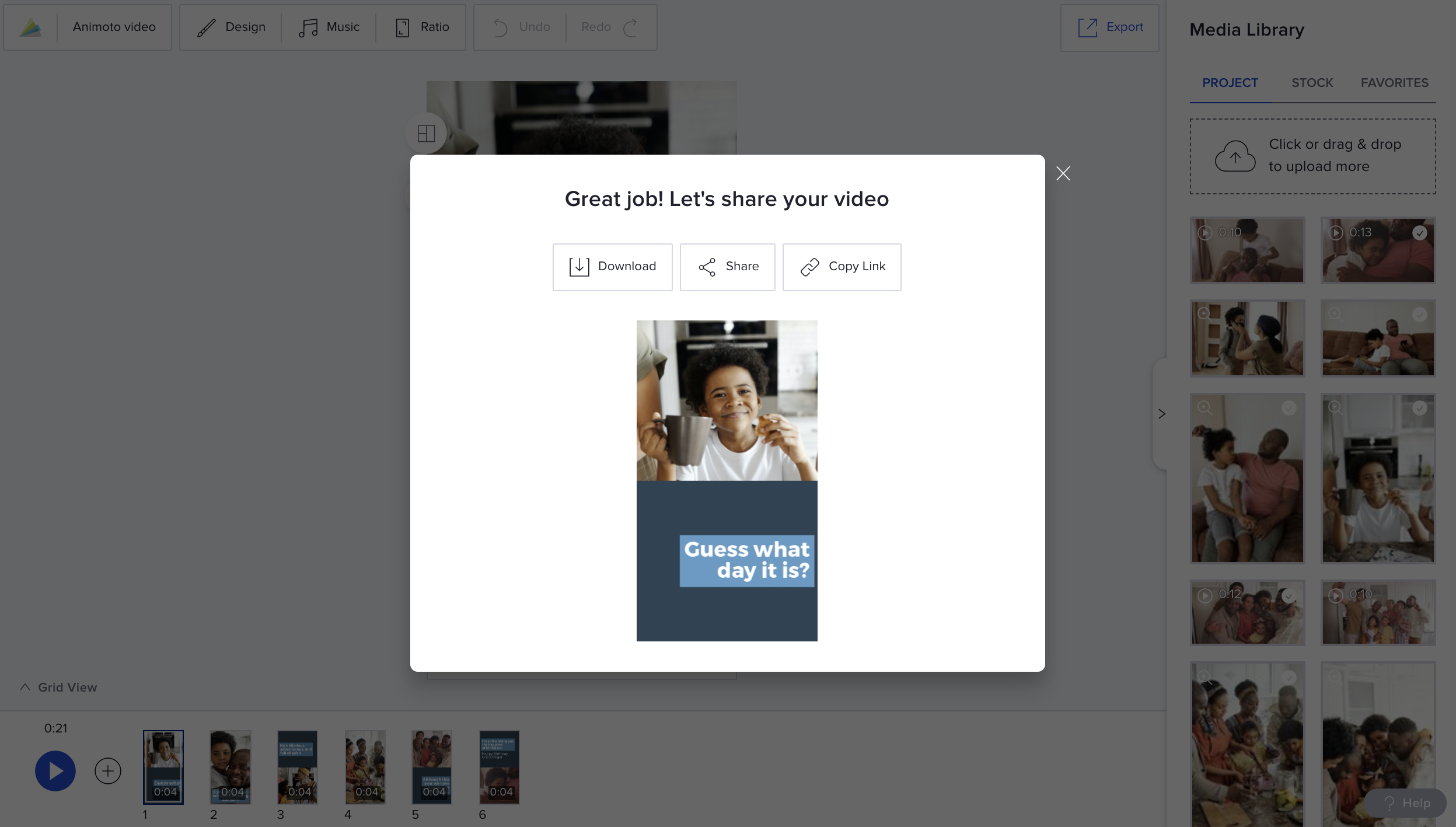Collapse the Media Library panel arrow
Viewport: 1456px width, 827px height.
pos(1161,414)
